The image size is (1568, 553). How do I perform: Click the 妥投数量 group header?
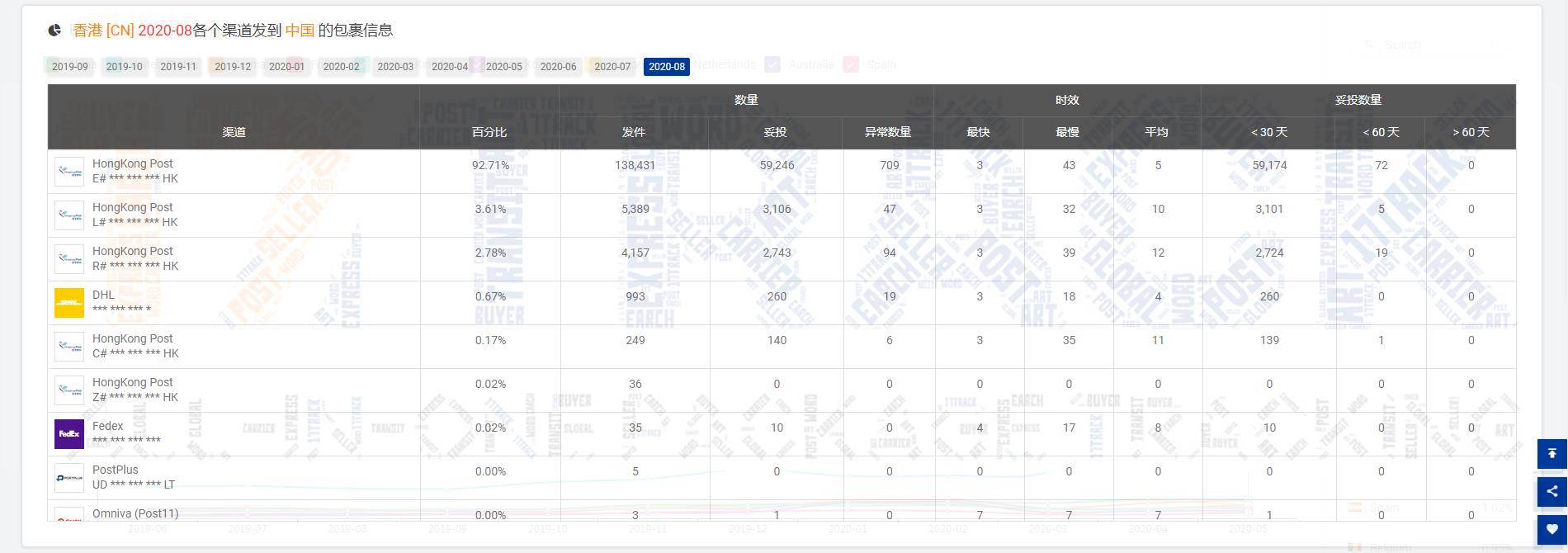[x=1358, y=100]
